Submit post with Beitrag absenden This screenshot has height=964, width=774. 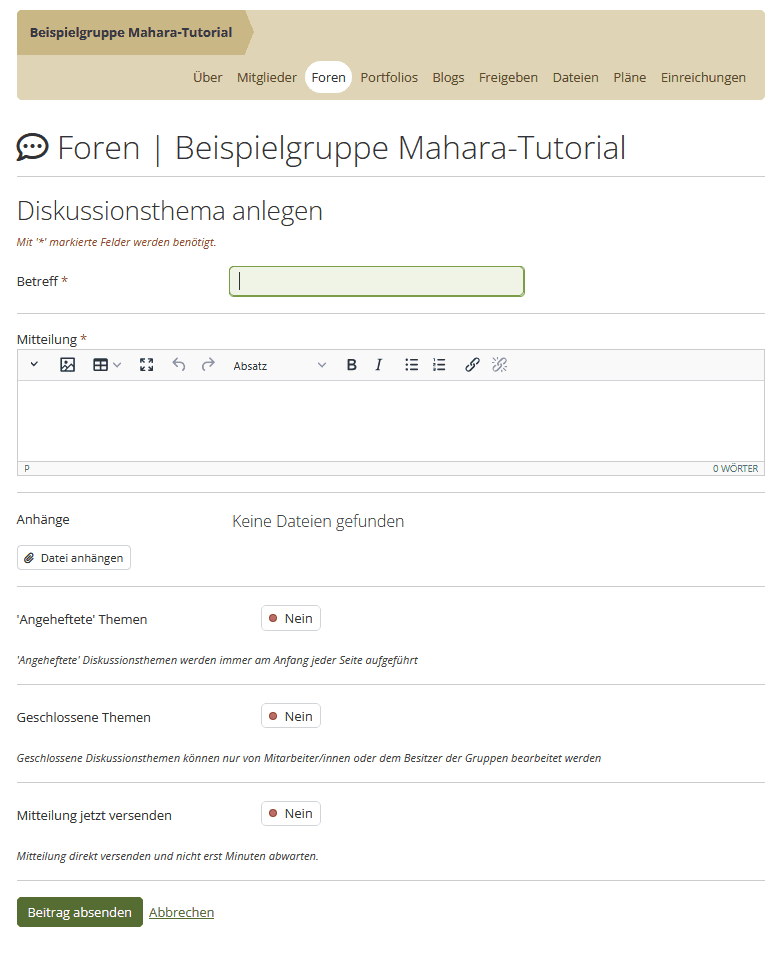pyautogui.click(x=80, y=912)
